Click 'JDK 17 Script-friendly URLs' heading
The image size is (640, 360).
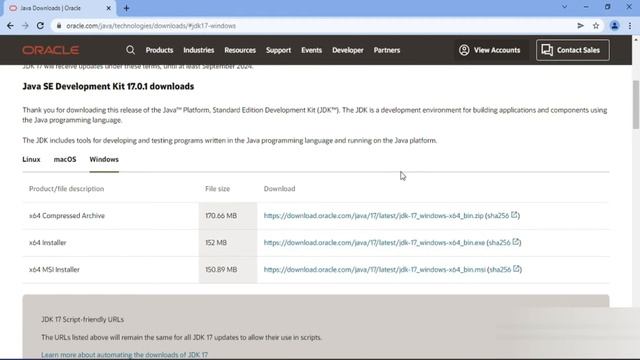[82, 320]
